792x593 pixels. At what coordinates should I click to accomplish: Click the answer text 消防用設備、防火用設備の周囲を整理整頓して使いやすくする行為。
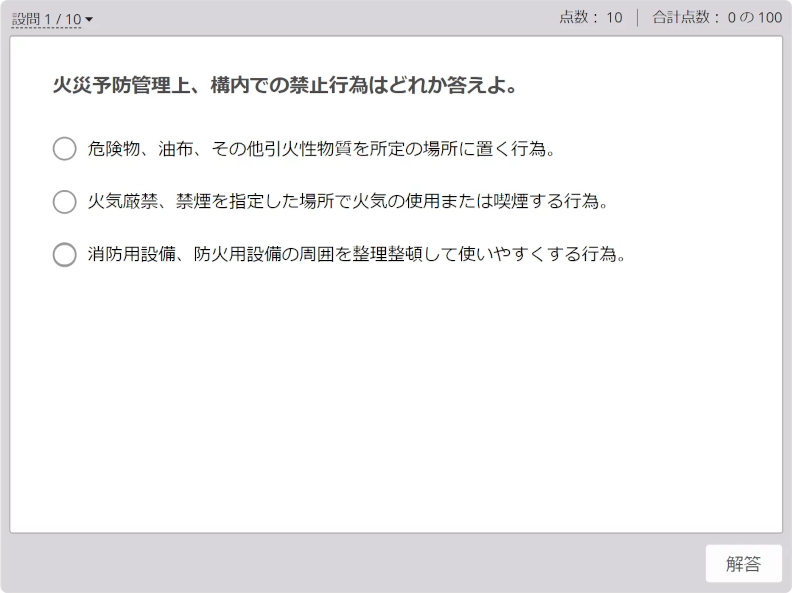(x=357, y=254)
